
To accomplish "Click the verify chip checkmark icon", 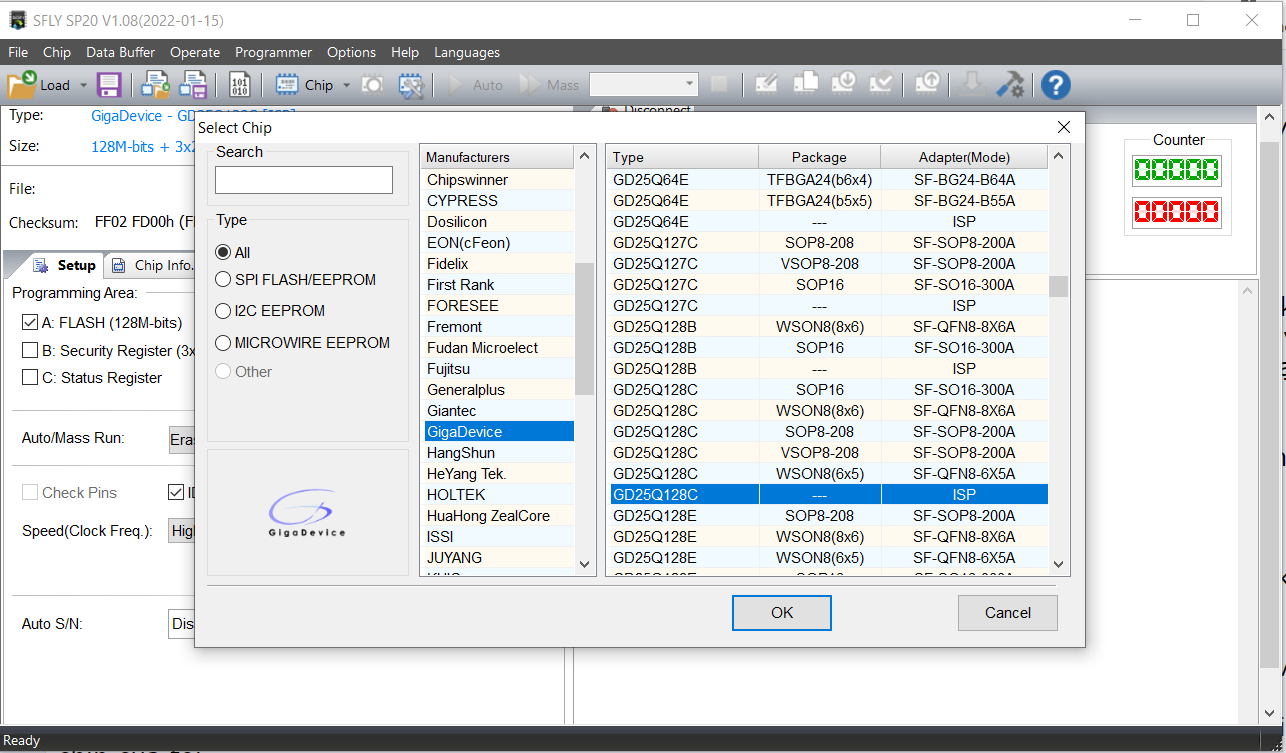I will (882, 84).
